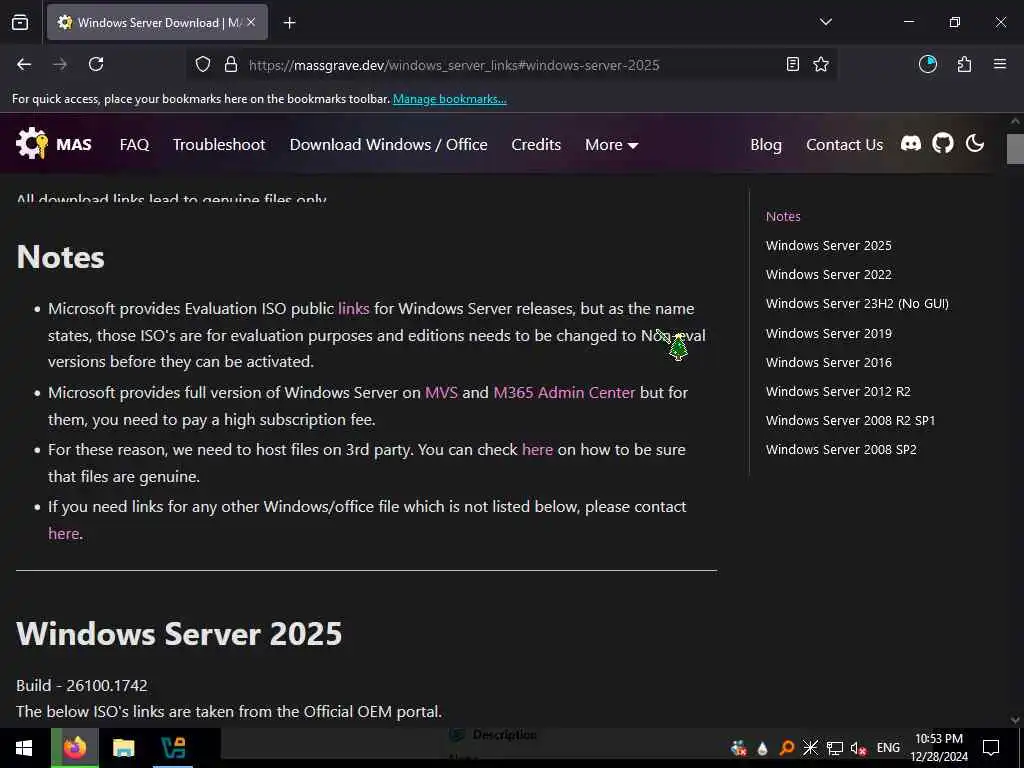
Task: Jump to Notes in sidebar contents
Action: tap(783, 216)
